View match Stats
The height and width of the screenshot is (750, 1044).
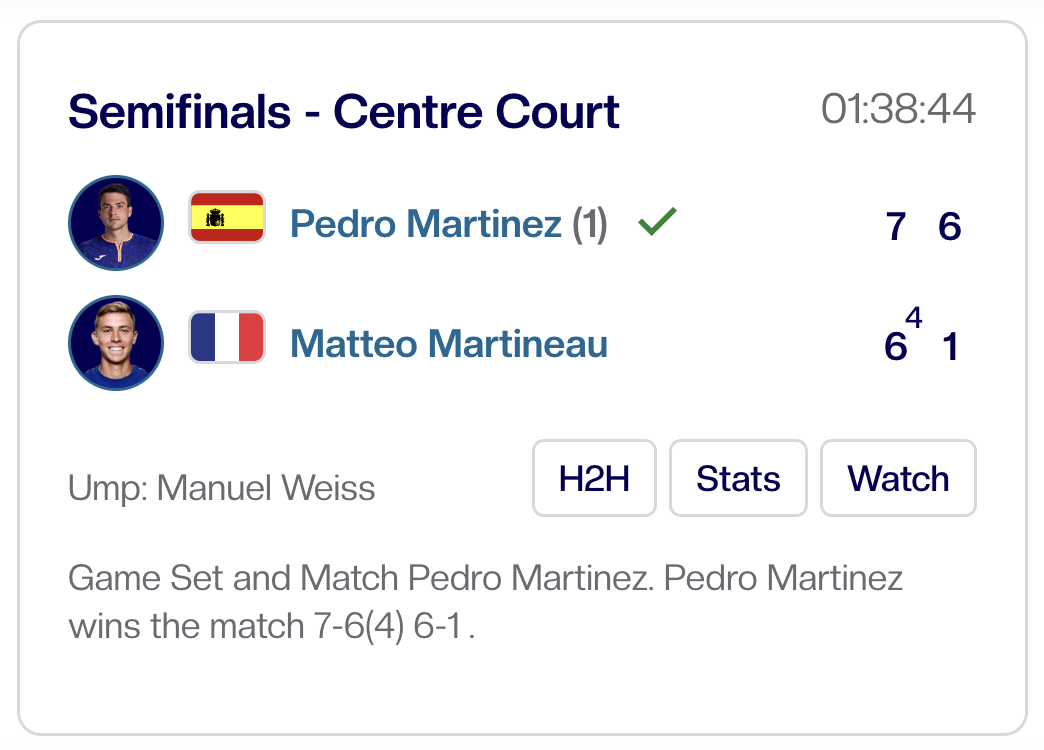coord(738,479)
